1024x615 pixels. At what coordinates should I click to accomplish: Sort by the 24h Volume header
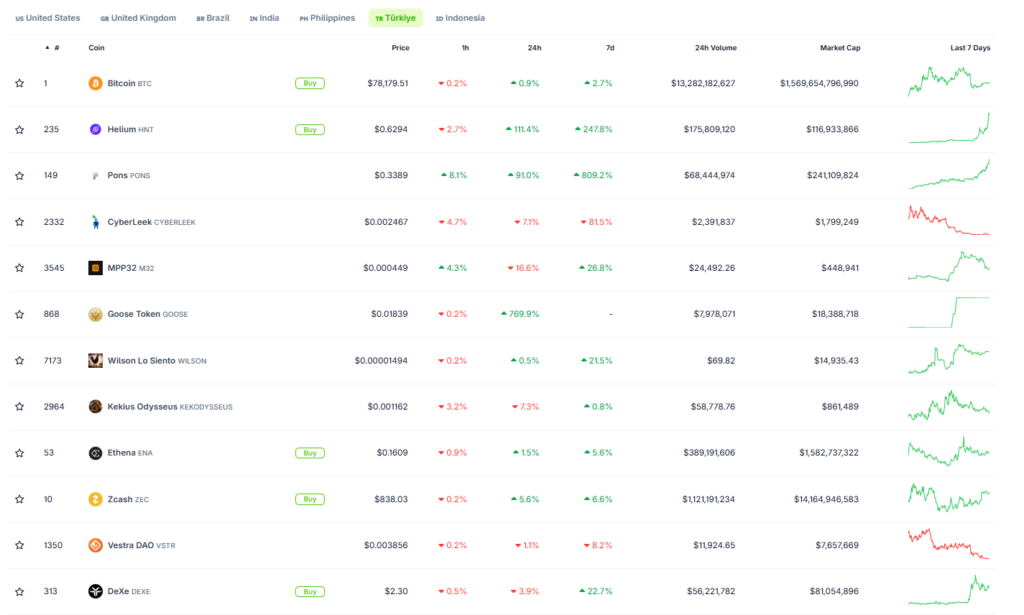pyautogui.click(x=716, y=48)
